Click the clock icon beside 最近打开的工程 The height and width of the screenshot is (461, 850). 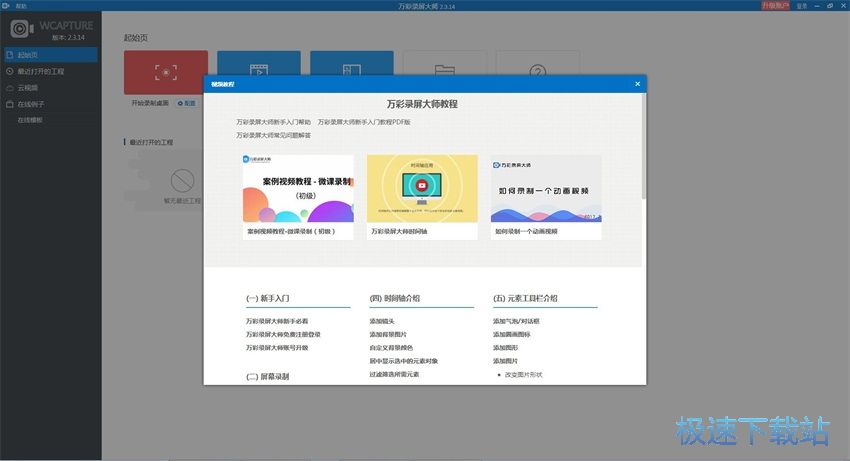[10, 71]
